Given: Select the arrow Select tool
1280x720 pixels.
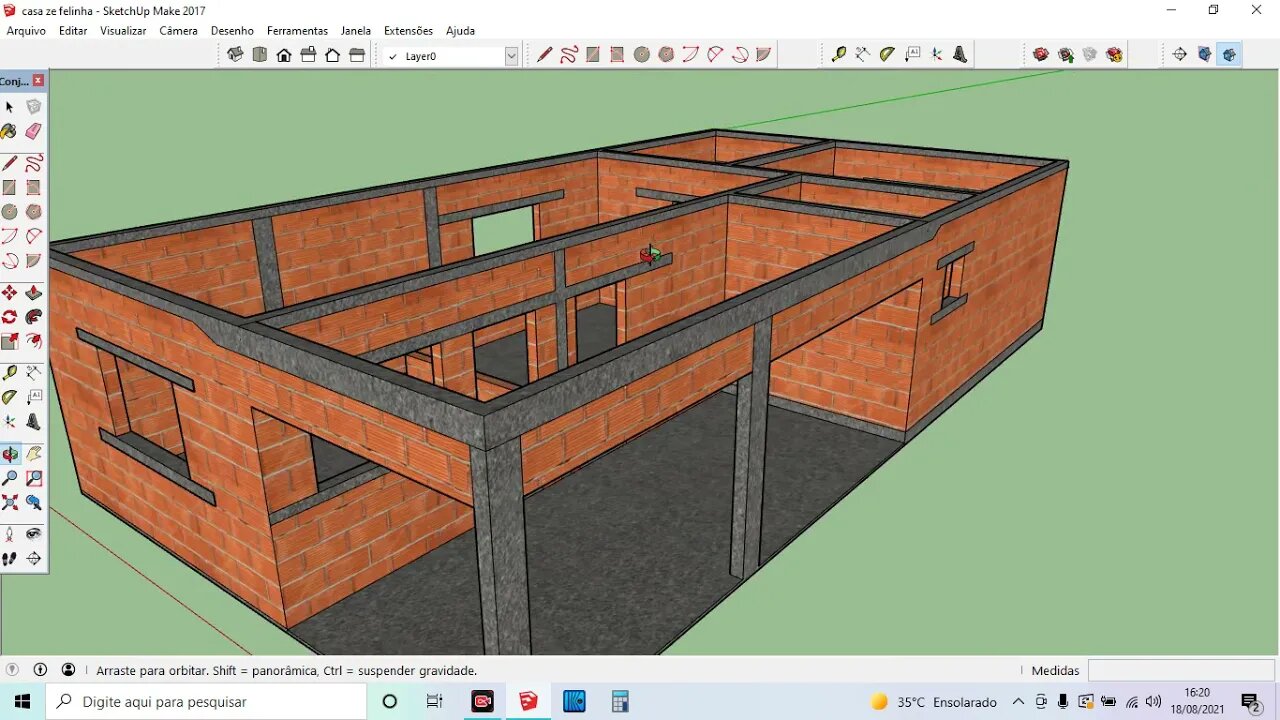Looking at the screenshot, I should pyautogui.click(x=10, y=107).
